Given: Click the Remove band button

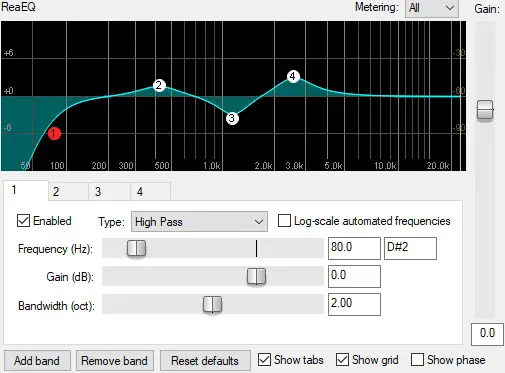Looking at the screenshot, I should [x=114, y=361].
